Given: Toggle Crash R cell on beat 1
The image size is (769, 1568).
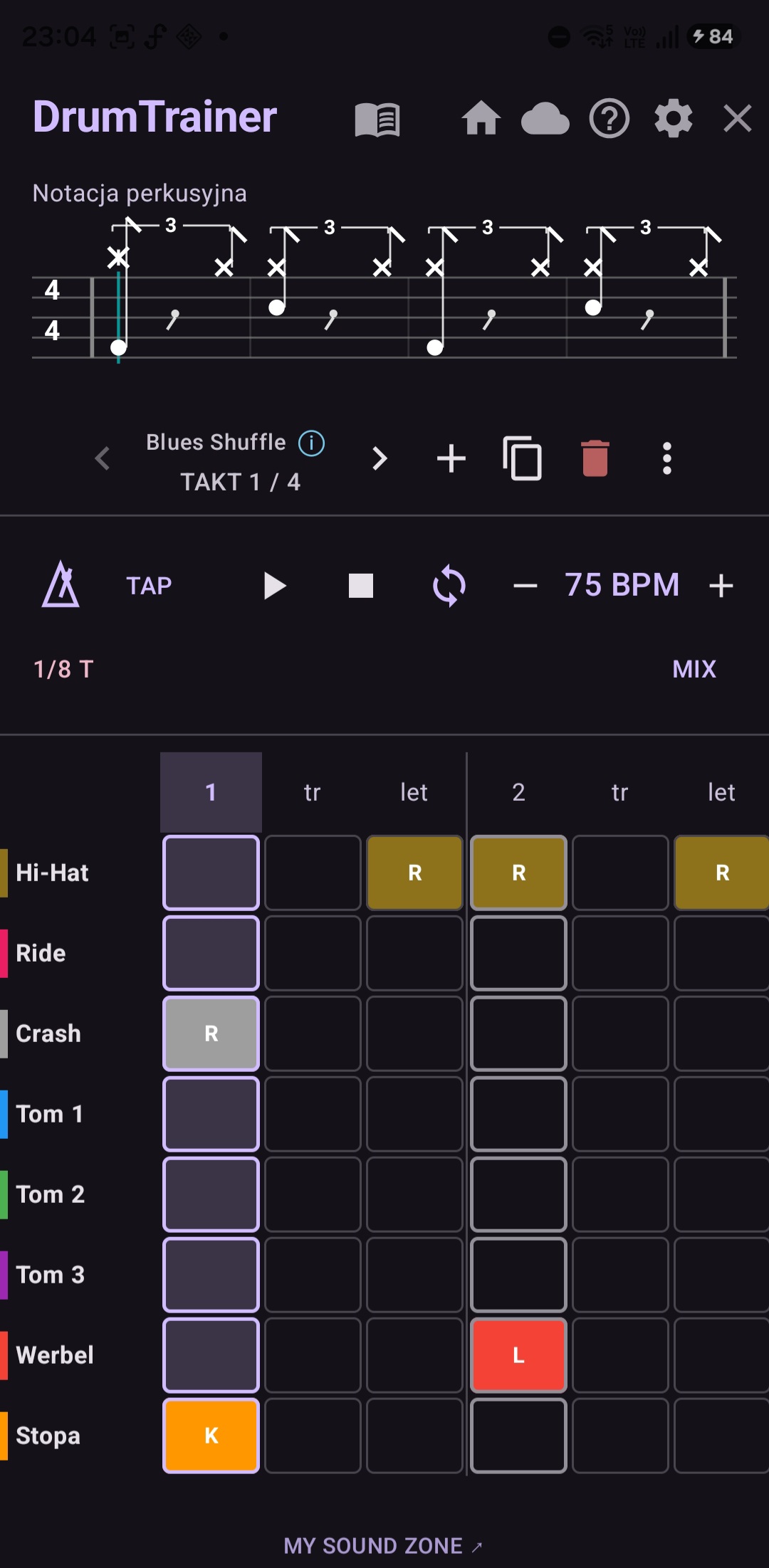Looking at the screenshot, I should 211,1033.
